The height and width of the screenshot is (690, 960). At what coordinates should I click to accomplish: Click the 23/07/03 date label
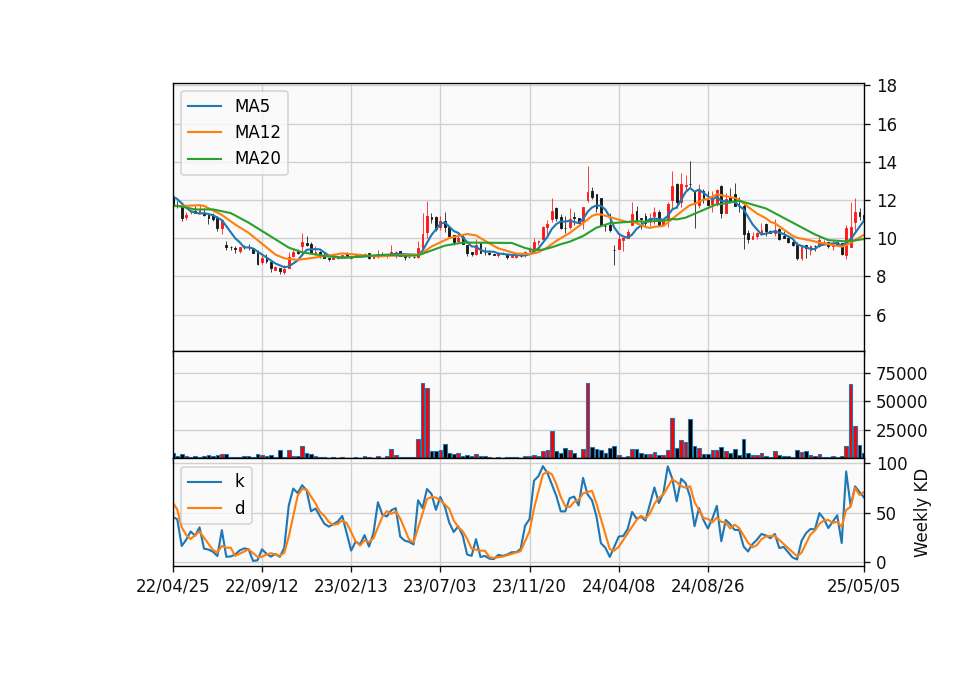tap(440, 587)
